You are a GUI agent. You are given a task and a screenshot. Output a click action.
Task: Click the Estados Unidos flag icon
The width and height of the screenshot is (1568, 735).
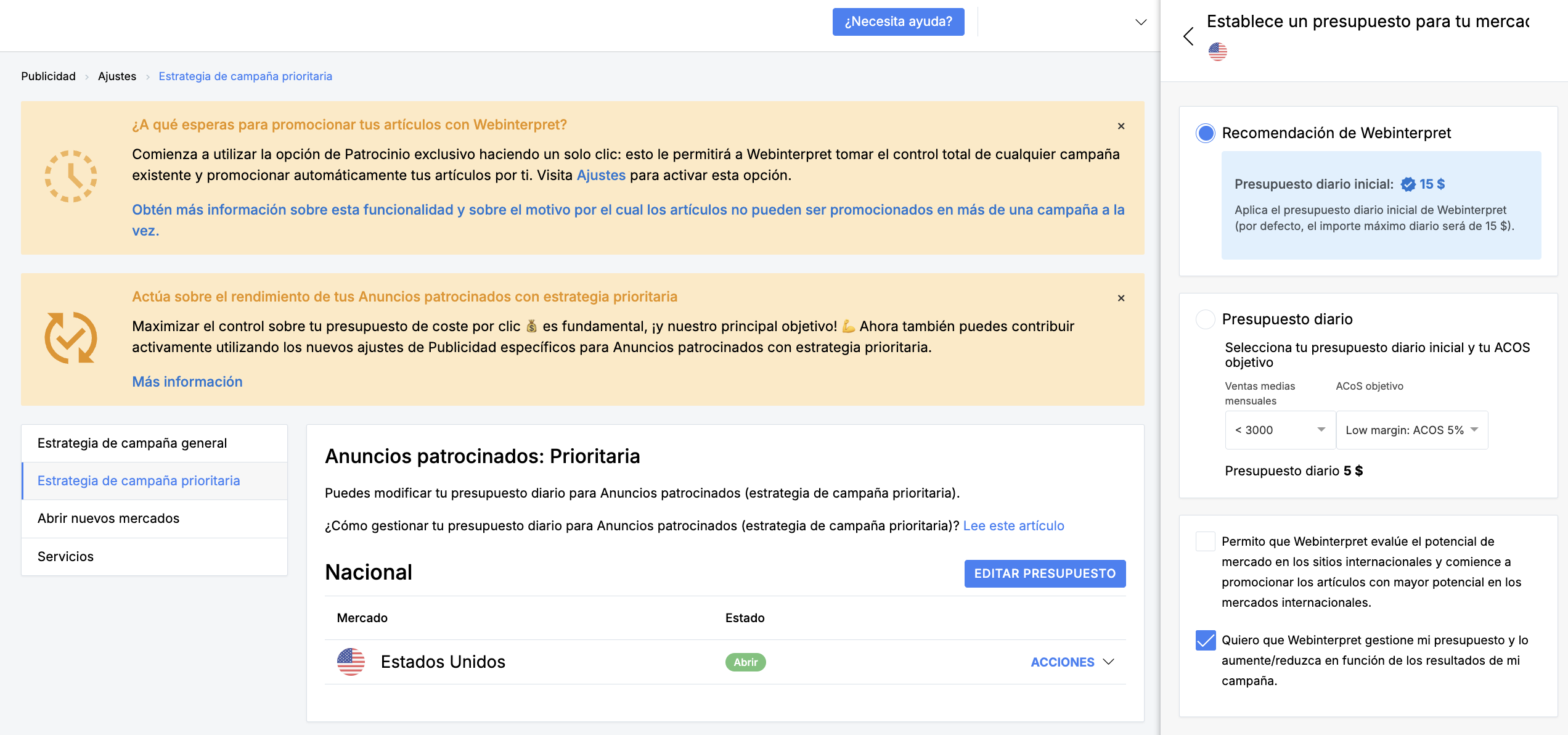pyautogui.click(x=351, y=662)
